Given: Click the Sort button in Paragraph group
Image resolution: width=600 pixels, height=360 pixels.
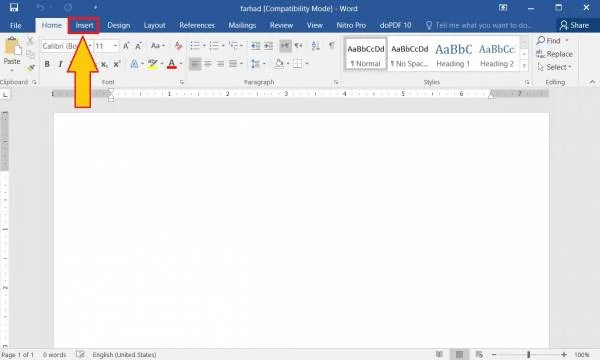Looking at the screenshot, I should pos(315,46).
